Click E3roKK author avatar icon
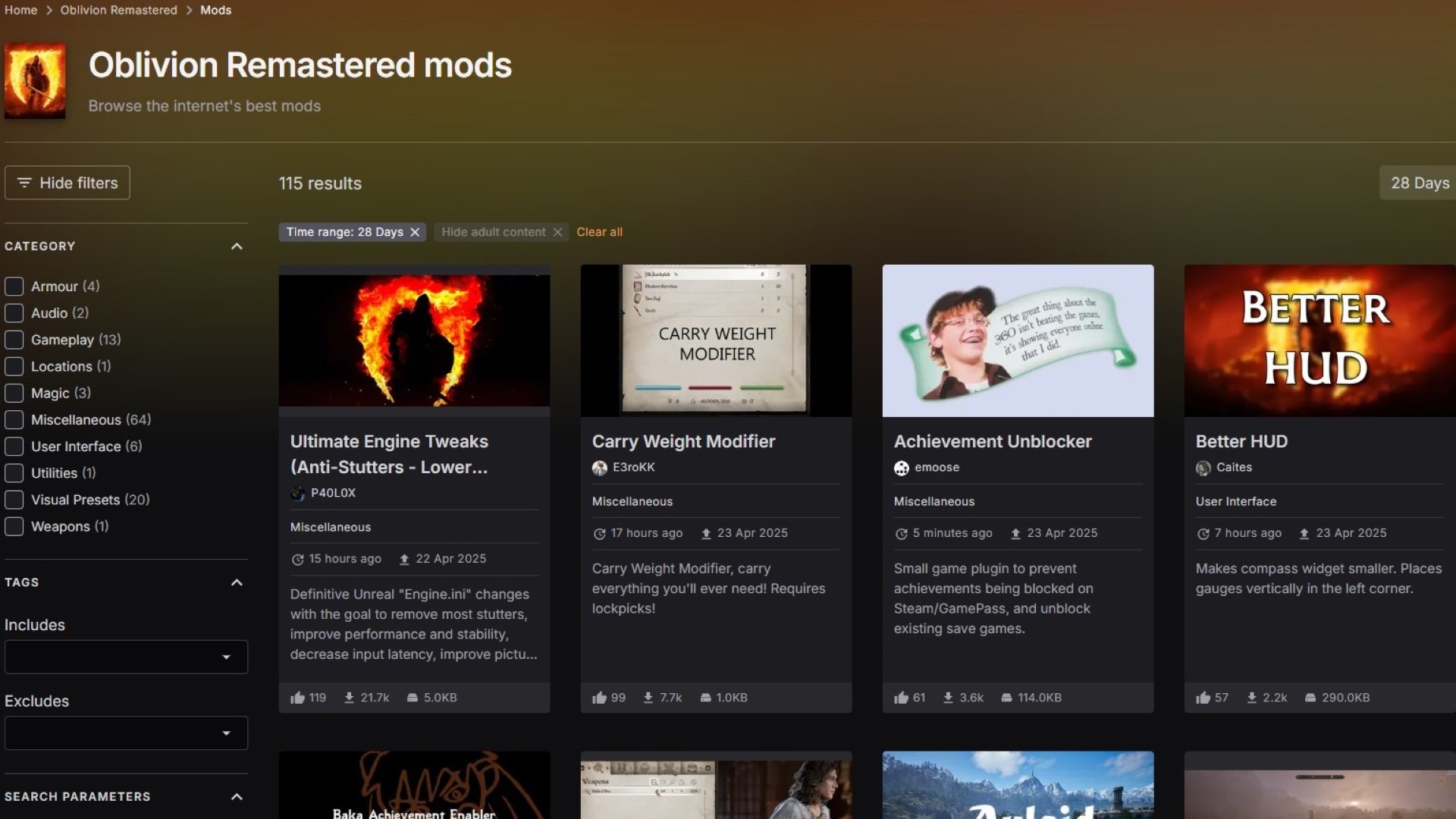The image size is (1456, 819). pos(600,468)
